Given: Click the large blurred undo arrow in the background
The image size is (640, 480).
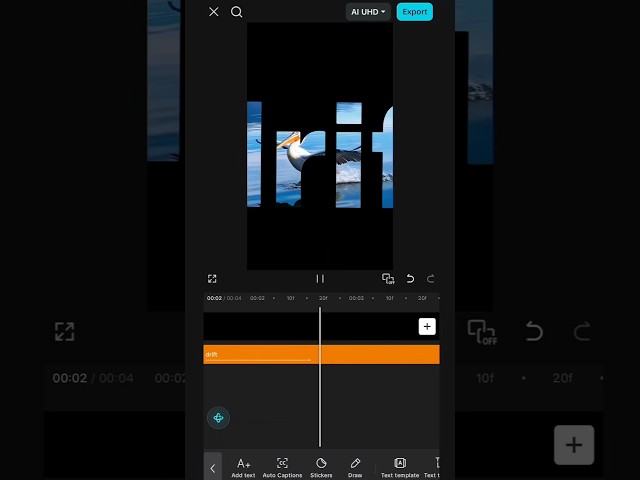Looking at the screenshot, I should [x=535, y=331].
